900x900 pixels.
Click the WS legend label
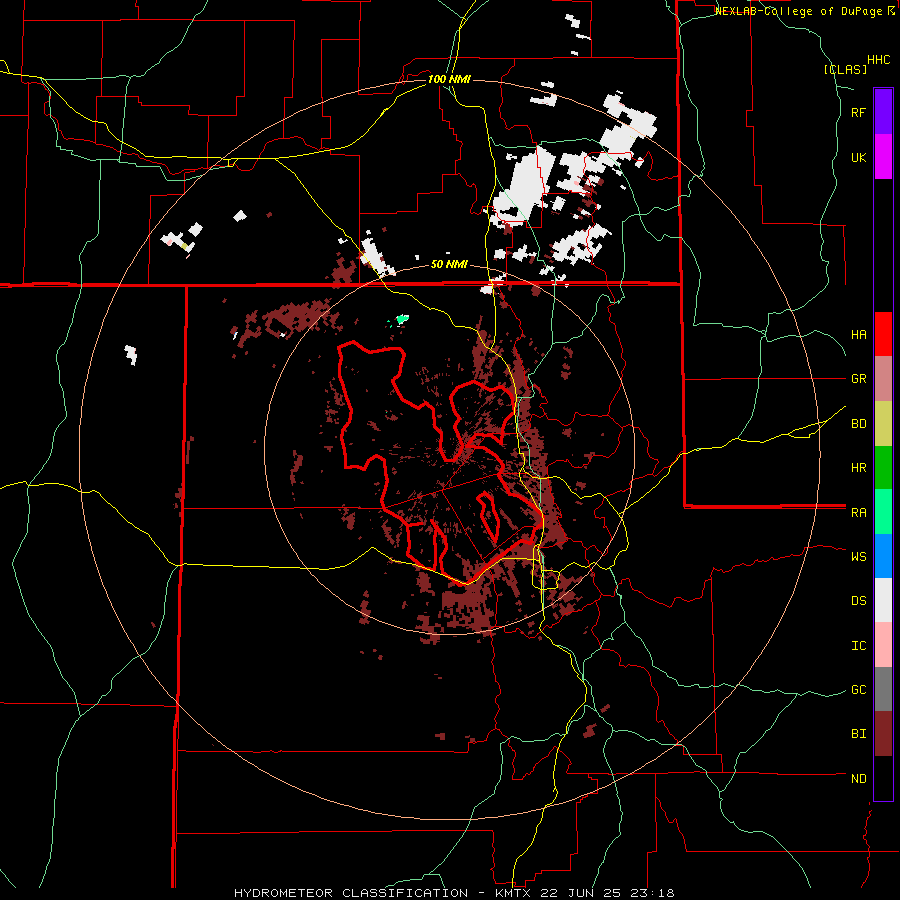858,556
